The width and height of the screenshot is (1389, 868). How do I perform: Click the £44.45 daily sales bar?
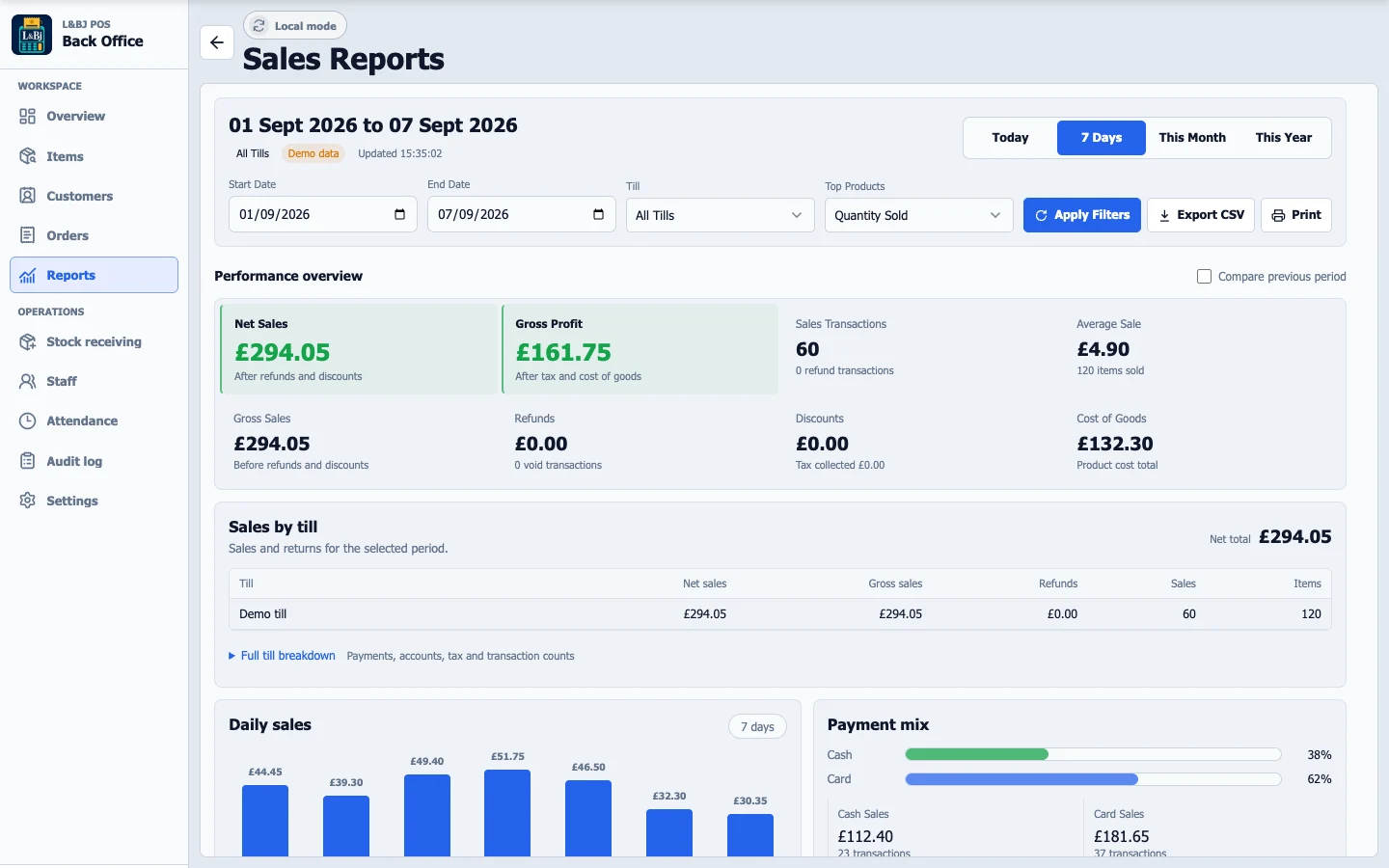(265, 820)
